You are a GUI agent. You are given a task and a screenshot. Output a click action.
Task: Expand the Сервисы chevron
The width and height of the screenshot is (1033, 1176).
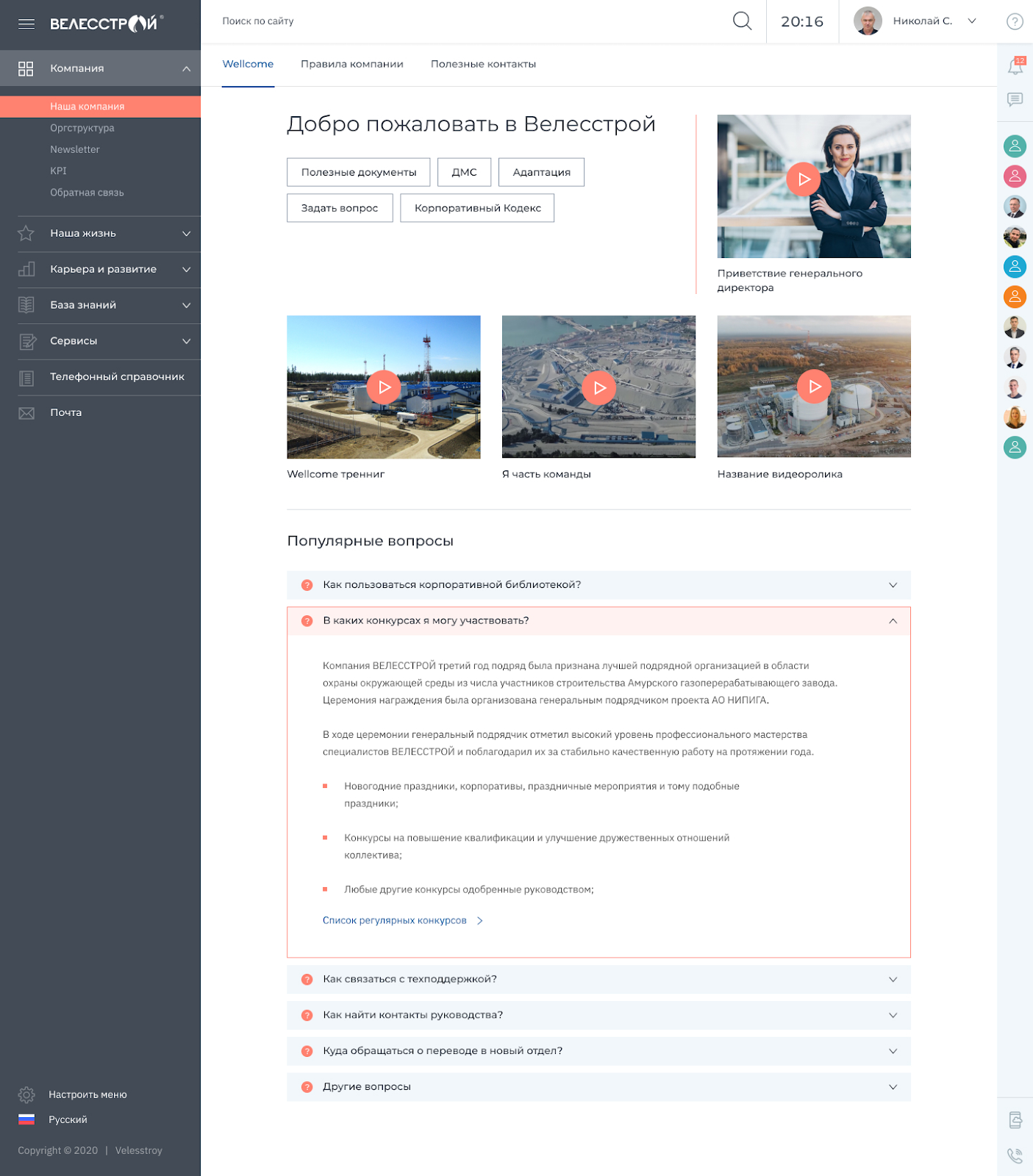coord(187,341)
